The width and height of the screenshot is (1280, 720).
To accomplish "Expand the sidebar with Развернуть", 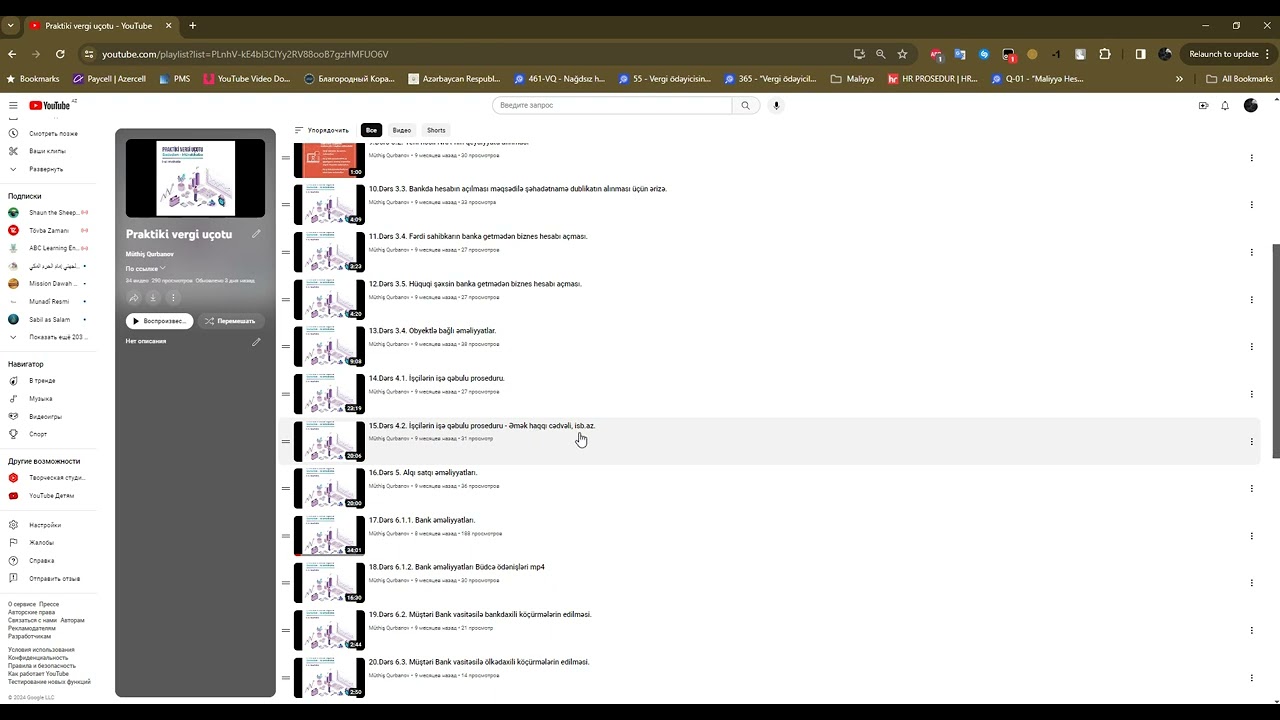I will tap(45, 169).
